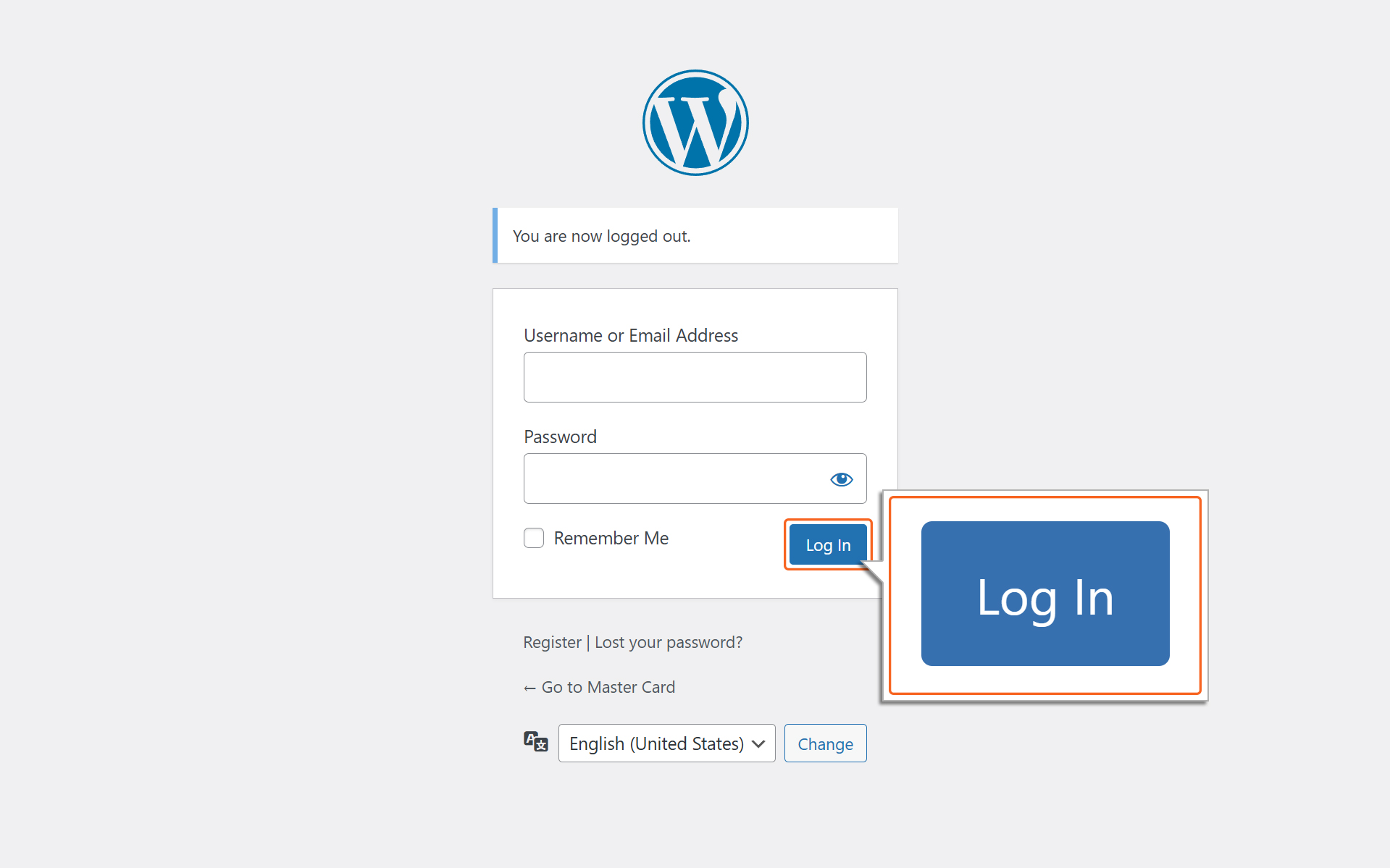Follow the Lost your password? link
1390x868 pixels.
tap(668, 642)
